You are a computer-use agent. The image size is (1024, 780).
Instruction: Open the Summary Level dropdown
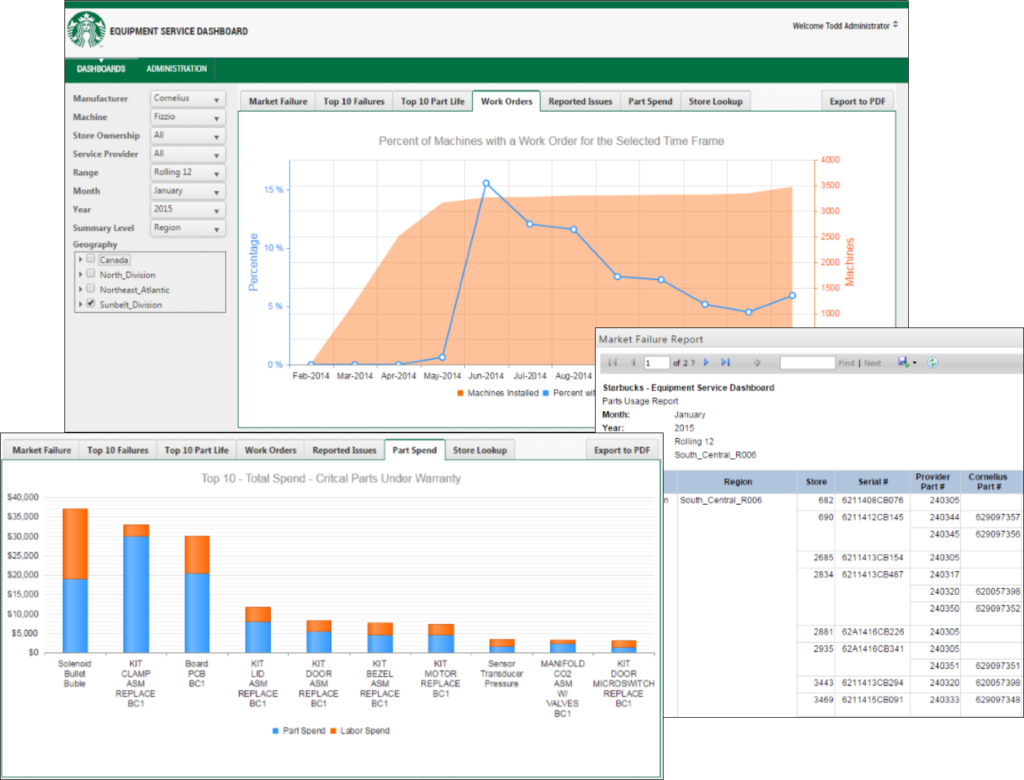(187, 228)
